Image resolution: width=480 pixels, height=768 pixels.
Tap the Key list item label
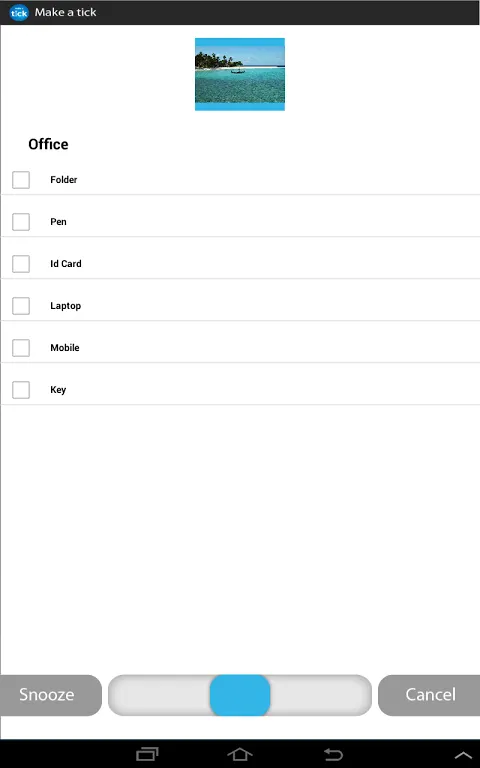point(58,390)
